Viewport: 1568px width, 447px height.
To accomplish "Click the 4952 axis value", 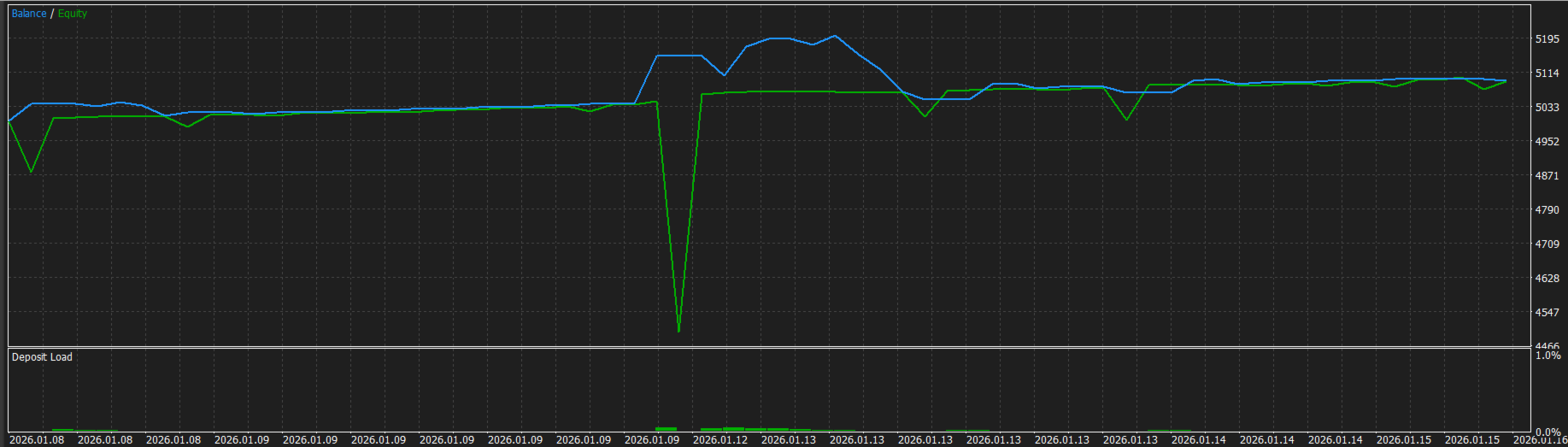I will [1547, 142].
